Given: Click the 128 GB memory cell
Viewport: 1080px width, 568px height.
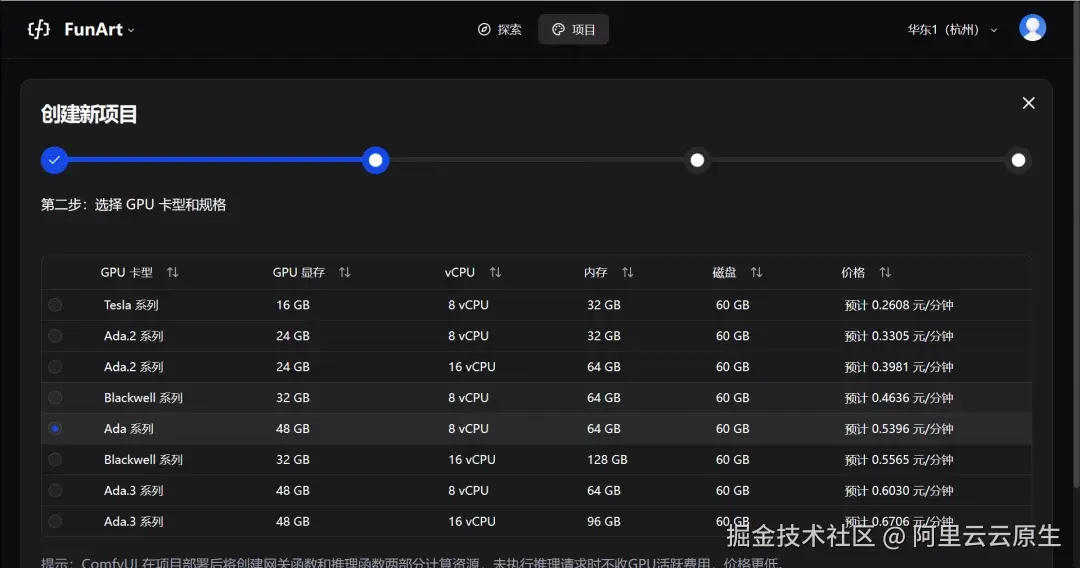Looking at the screenshot, I should tap(607, 459).
